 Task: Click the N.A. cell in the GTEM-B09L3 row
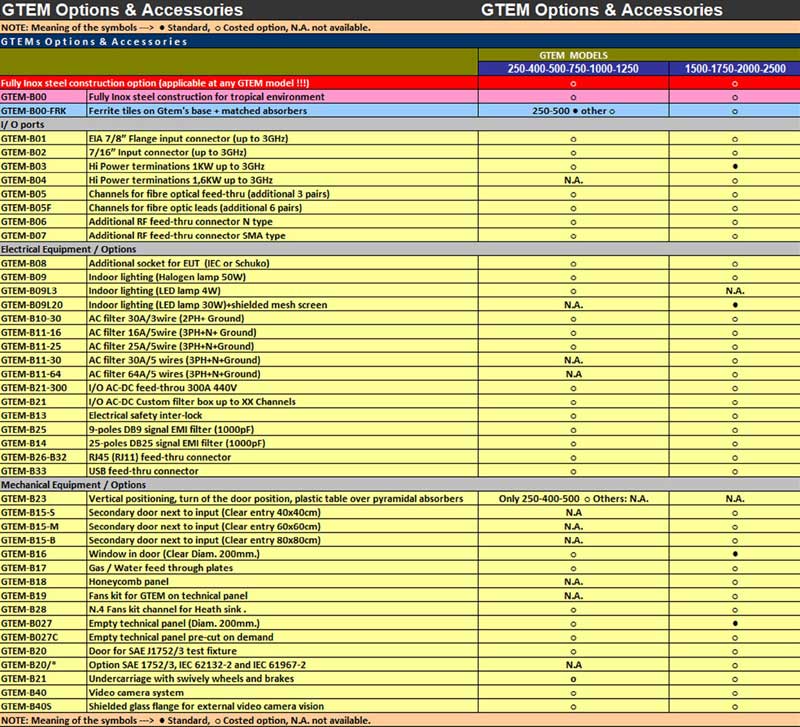point(735,290)
